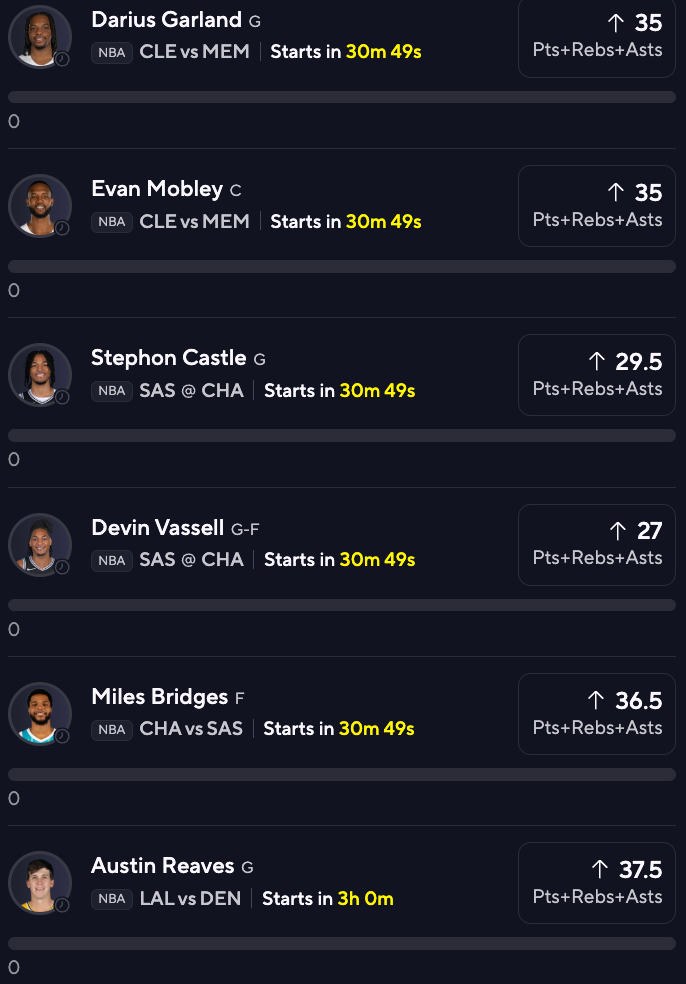
Task: Click the SAS @ CHA matchup for Devin Vassell
Action: [191, 560]
